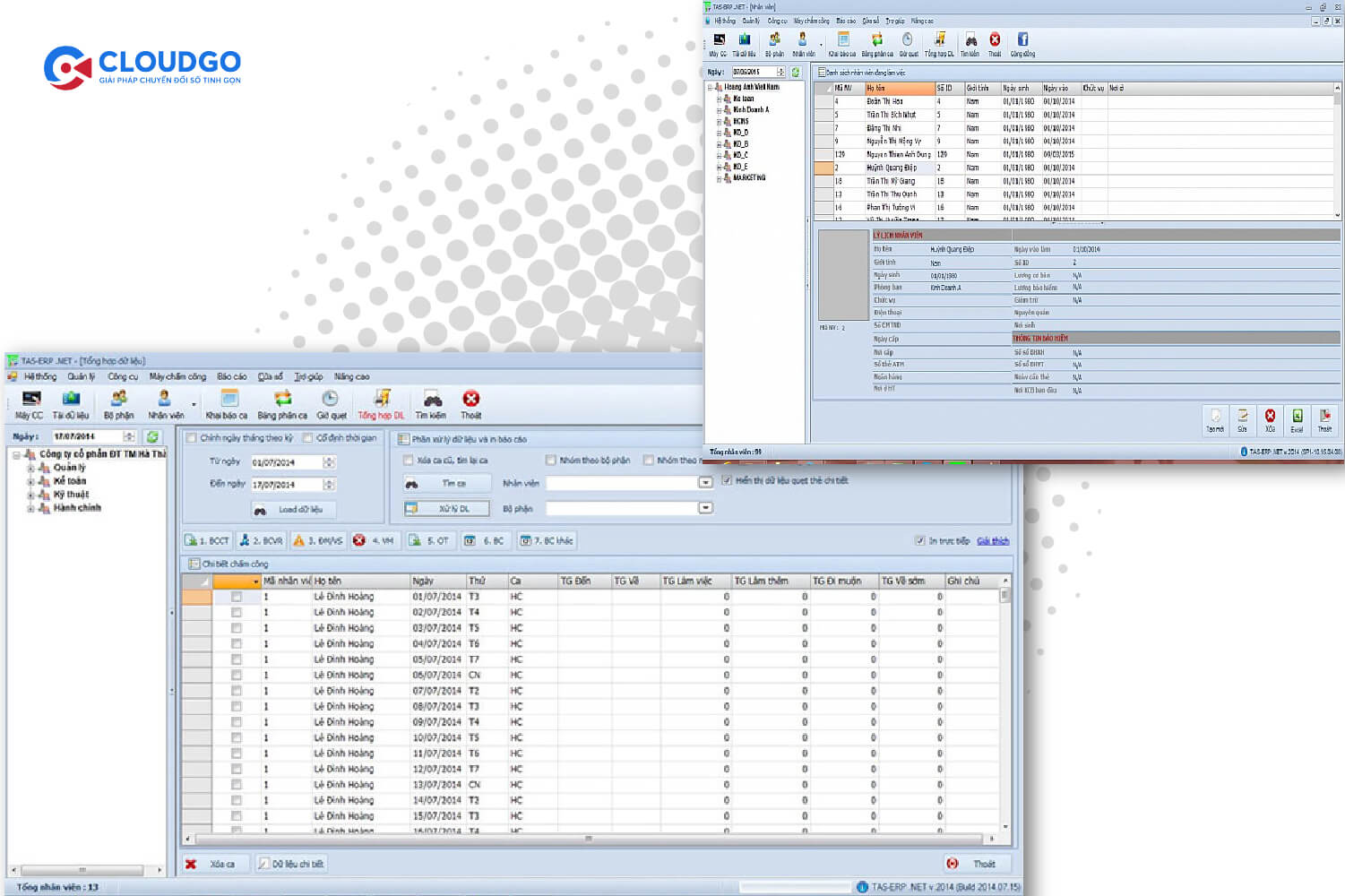This screenshot has height=896, width=1345.
Task: Click Dữ liệu chi tiết button
Action: (x=291, y=864)
